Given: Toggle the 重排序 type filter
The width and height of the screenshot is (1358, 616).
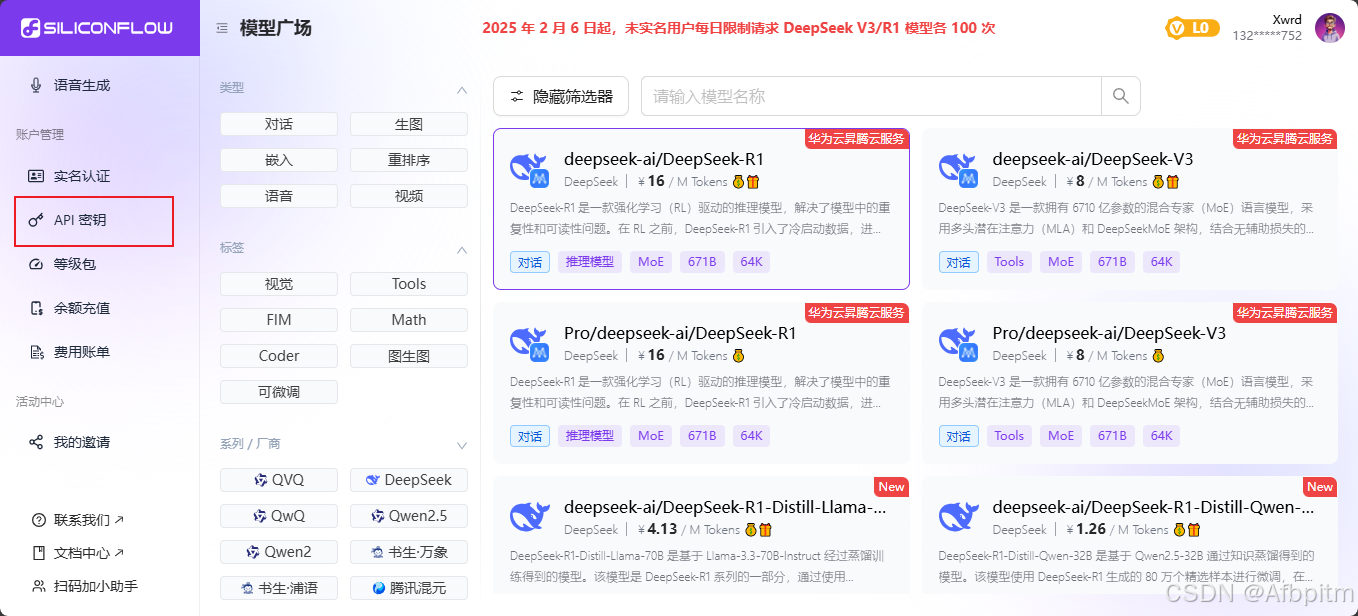Looking at the screenshot, I should [x=409, y=160].
